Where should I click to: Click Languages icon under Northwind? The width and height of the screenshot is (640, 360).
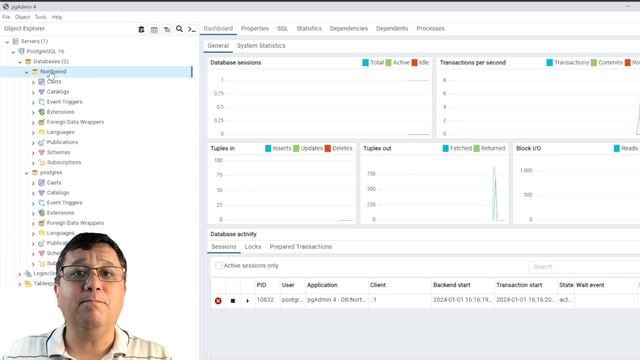click(x=42, y=132)
